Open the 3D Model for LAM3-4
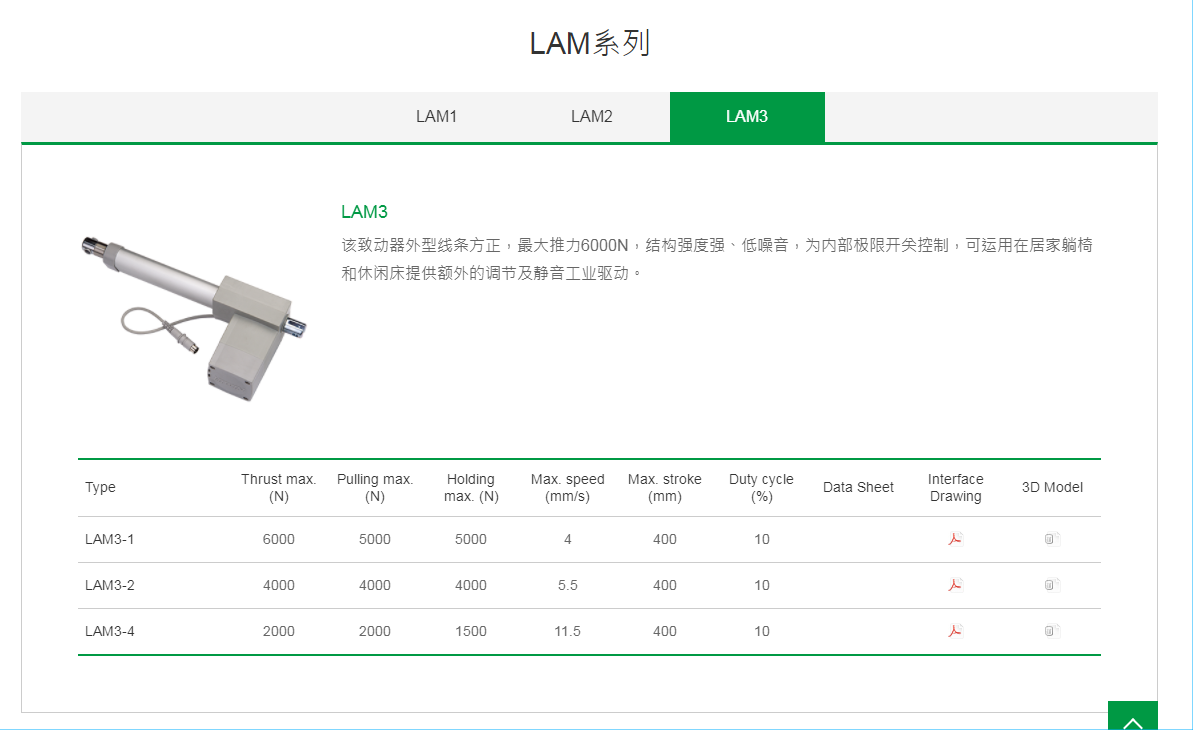This screenshot has width=1193, height=730. click(1050, 631)
